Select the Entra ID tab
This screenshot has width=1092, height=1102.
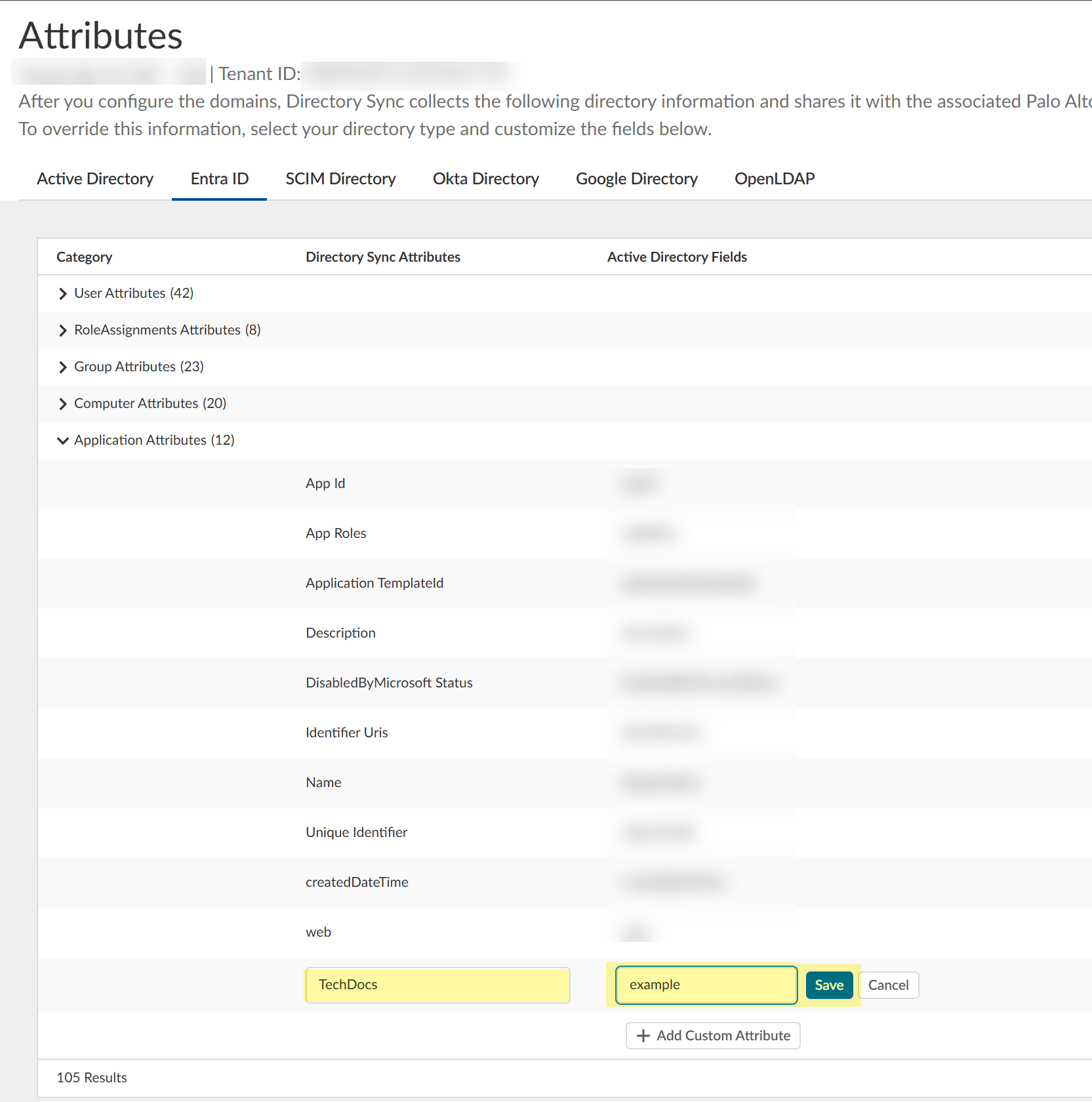[219, 179]
